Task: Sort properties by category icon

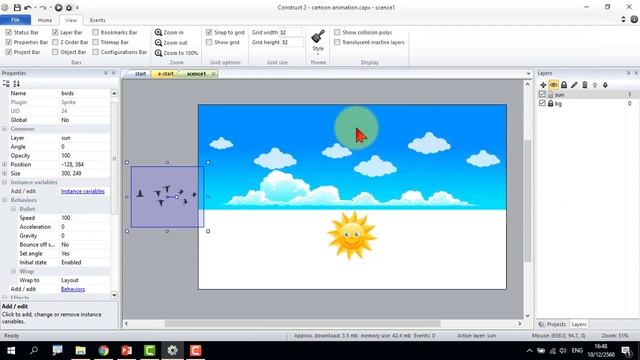Action: (x=6, y=83)
